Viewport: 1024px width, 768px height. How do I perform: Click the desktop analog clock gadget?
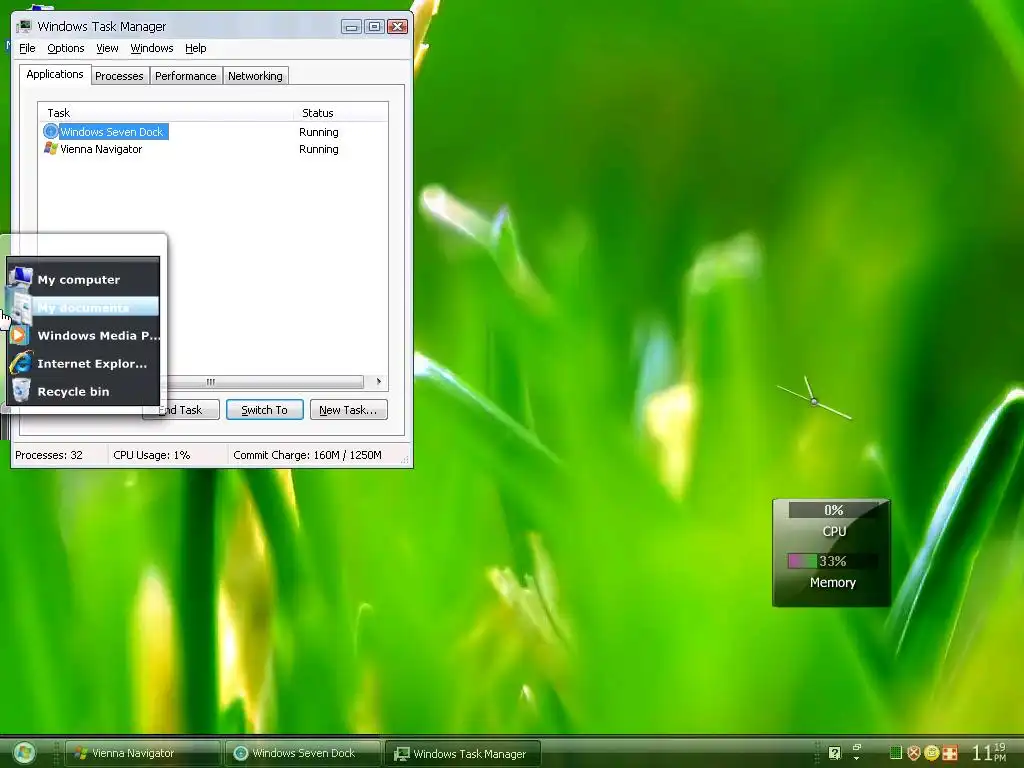coord(814,400)
